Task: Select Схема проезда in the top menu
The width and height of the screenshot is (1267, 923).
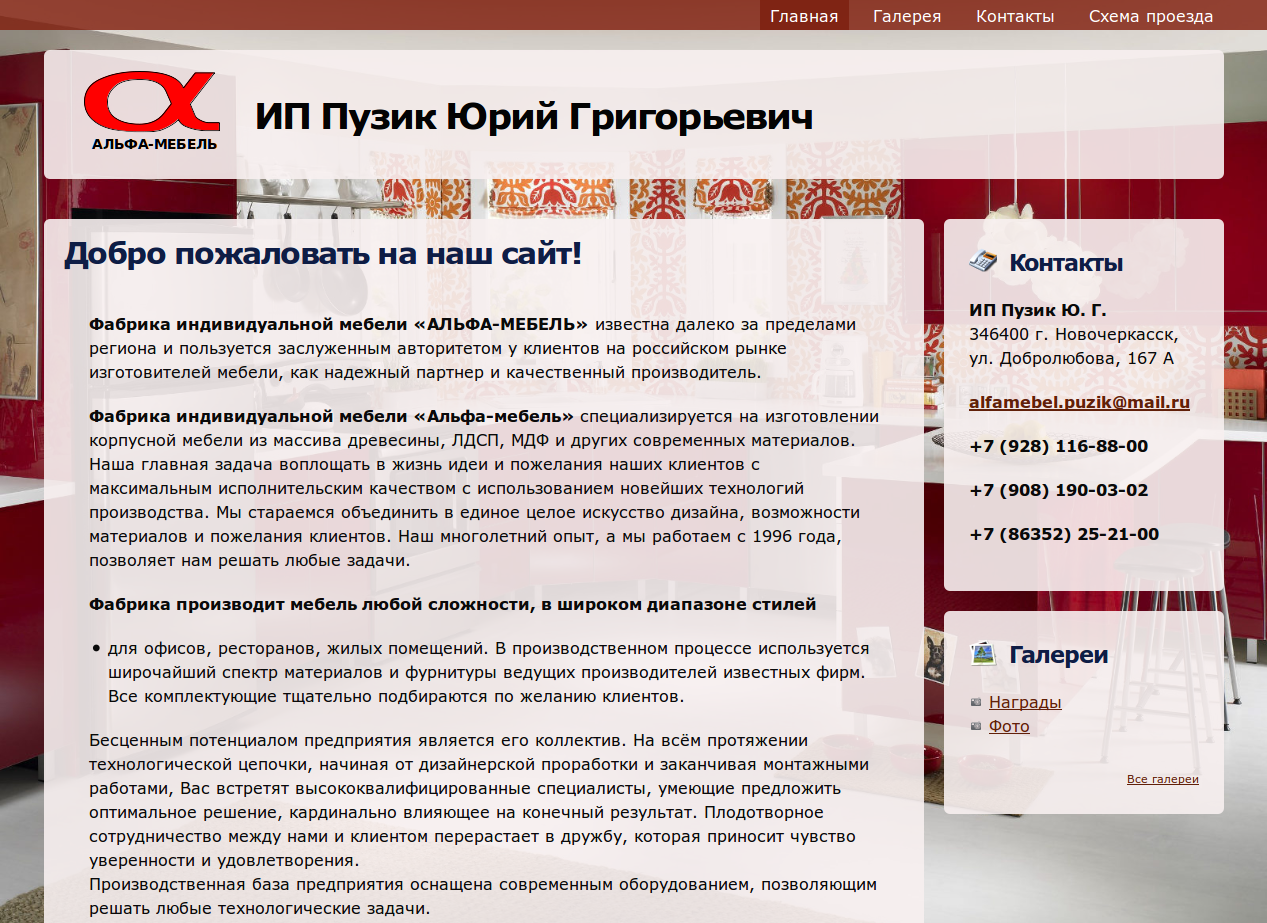Action: coord(1150,16)
